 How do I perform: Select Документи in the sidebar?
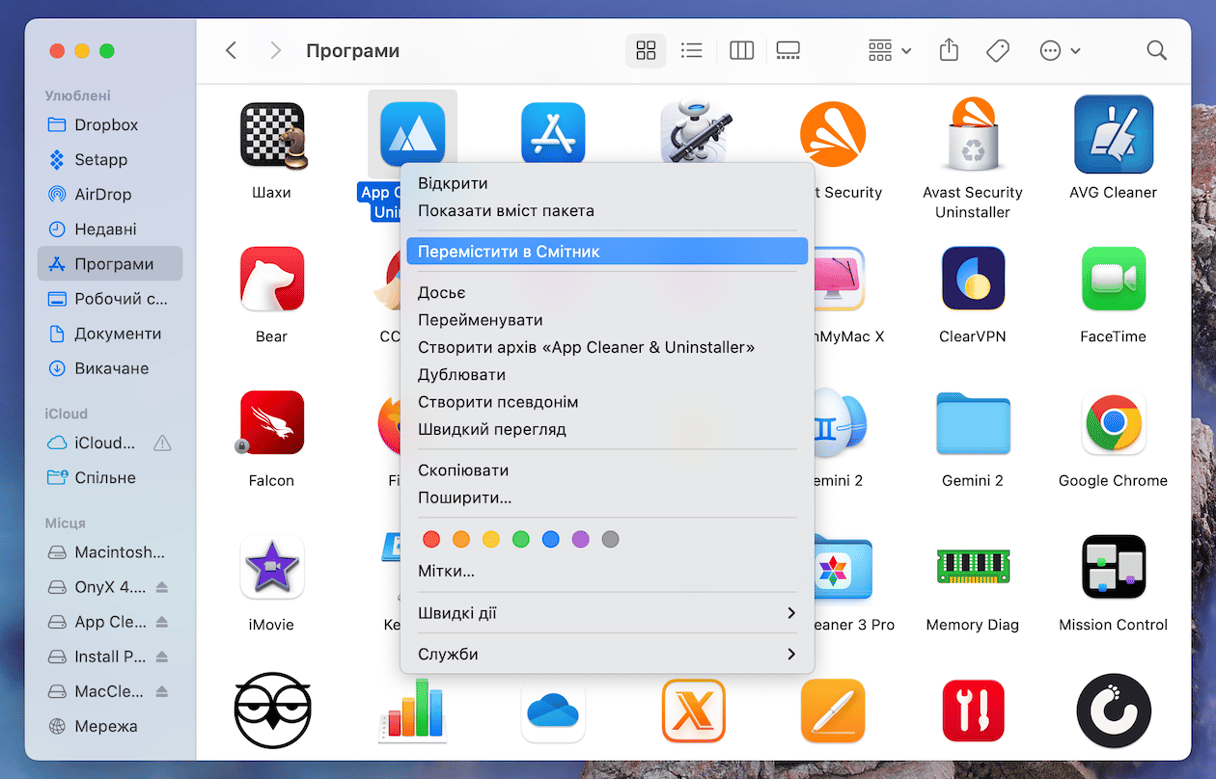coord(110,333)
